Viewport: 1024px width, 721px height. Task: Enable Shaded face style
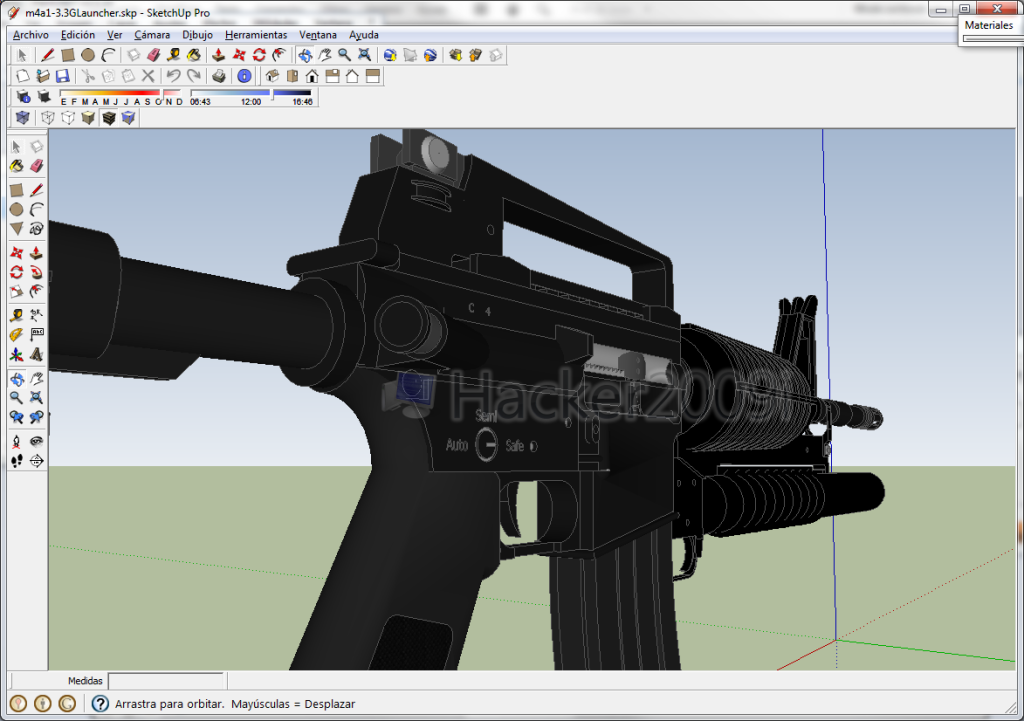pos(88,118)
